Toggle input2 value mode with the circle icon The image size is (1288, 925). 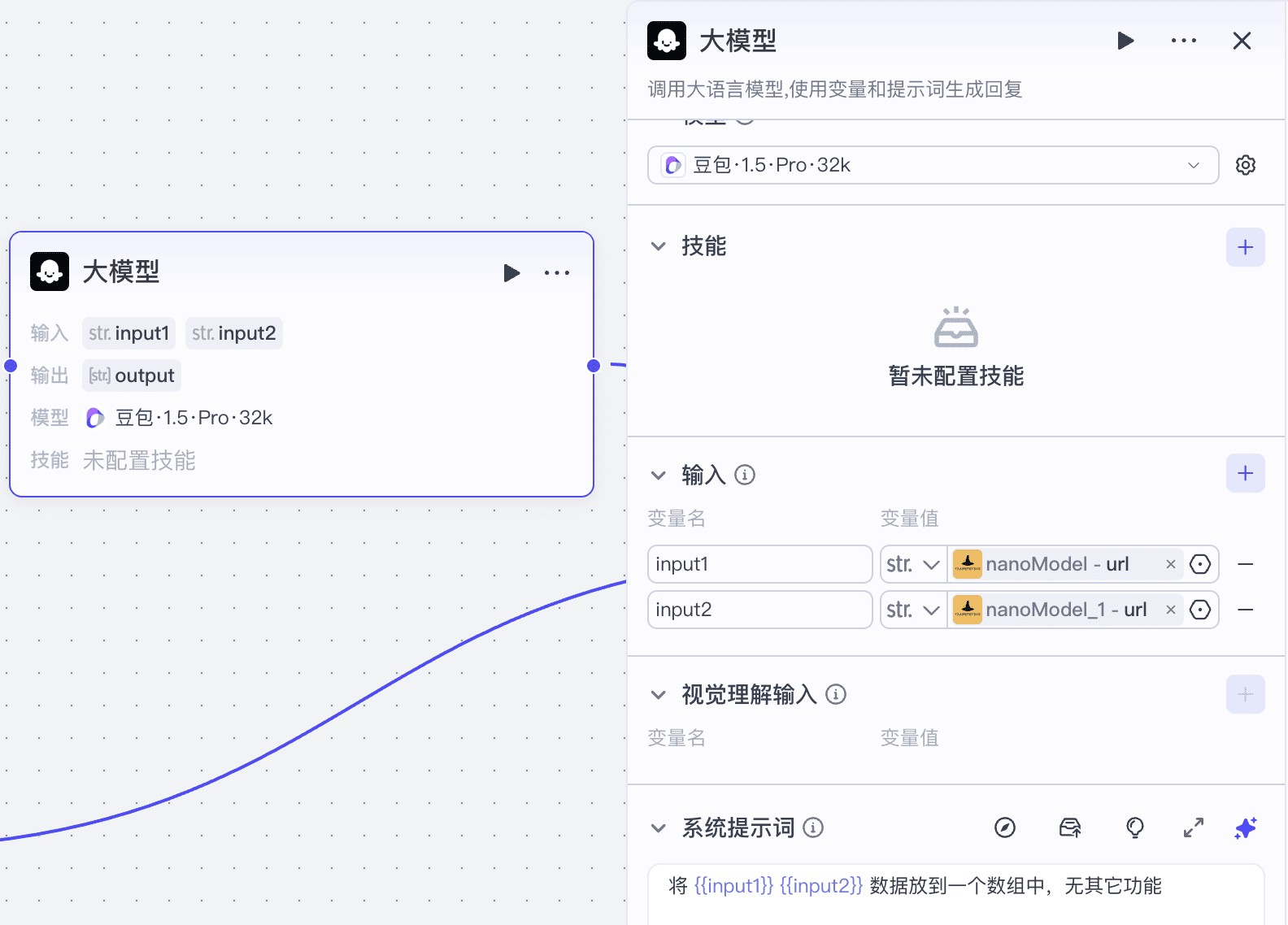coord(1200,610)
